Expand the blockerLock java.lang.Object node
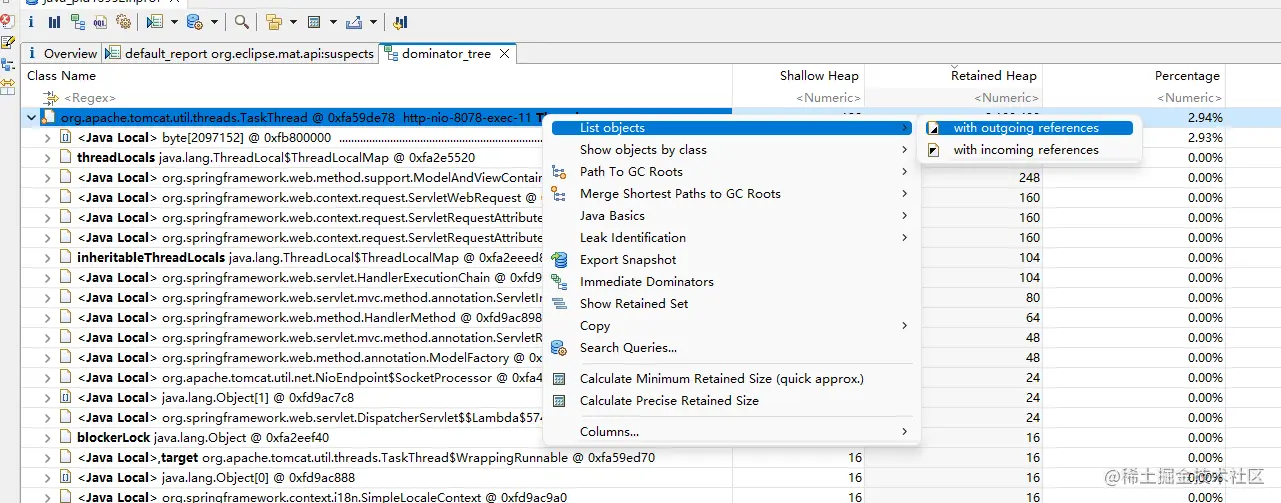The image size is (1281, 503). (x=47, y=438)
